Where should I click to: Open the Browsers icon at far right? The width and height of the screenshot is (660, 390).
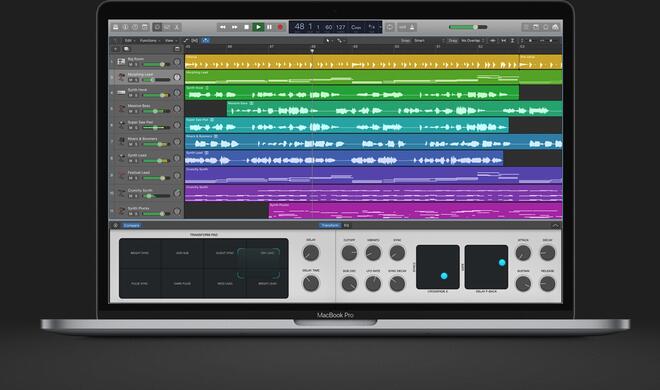coord(555,27)
